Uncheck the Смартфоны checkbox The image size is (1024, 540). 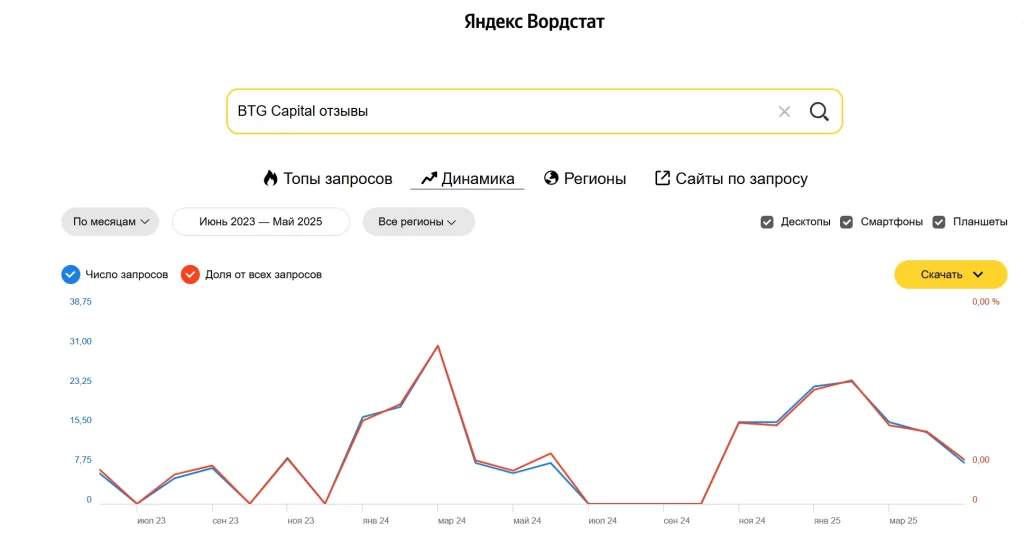(846, 222)
